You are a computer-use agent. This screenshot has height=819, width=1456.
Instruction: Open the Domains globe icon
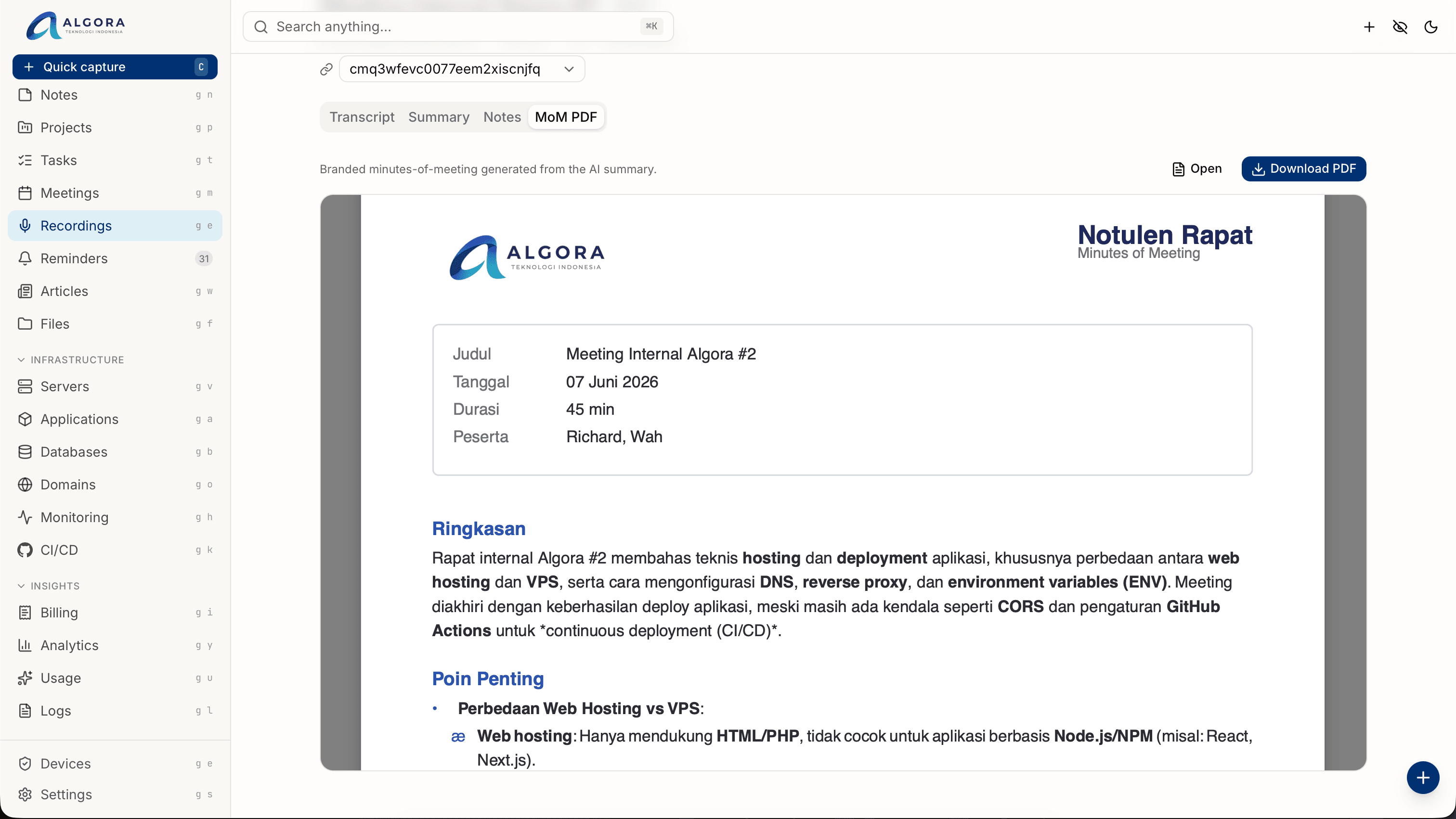tap(25, 485)
